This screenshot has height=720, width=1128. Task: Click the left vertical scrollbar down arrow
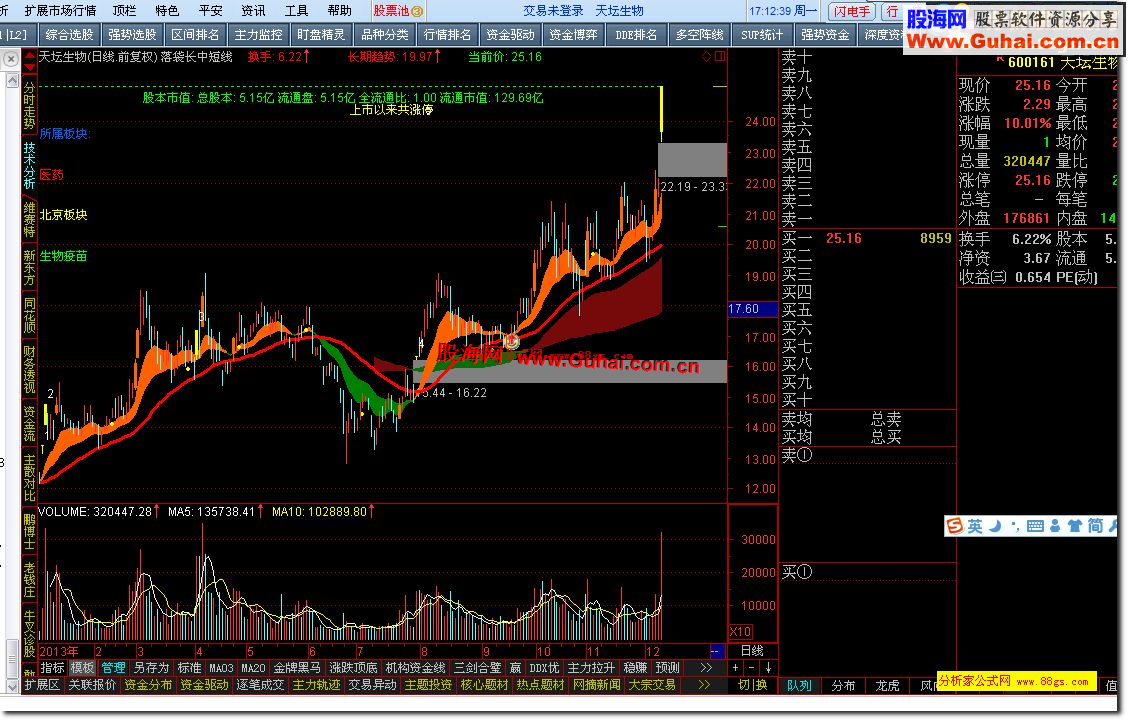click(12, 685)
